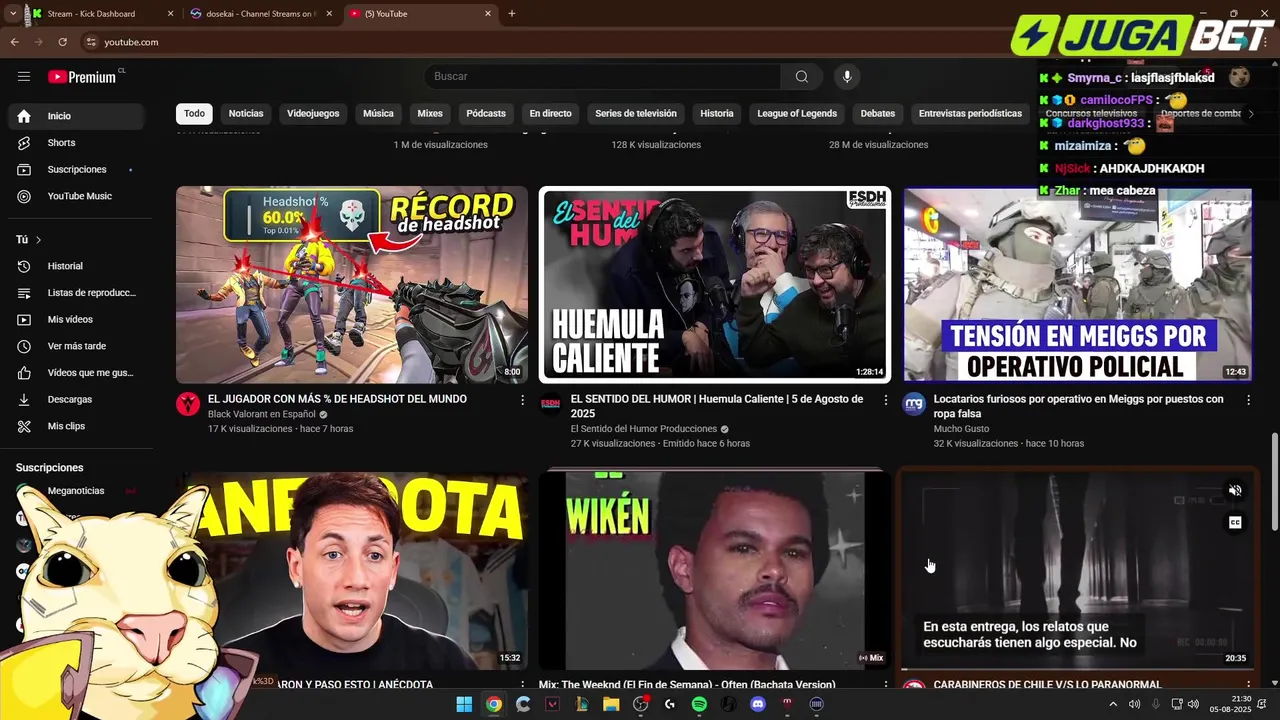Image resolution: width=1280 pixels, height=720 pixels.
Task: Open File Explorer from the taskbar
Action: pos(611,704)
